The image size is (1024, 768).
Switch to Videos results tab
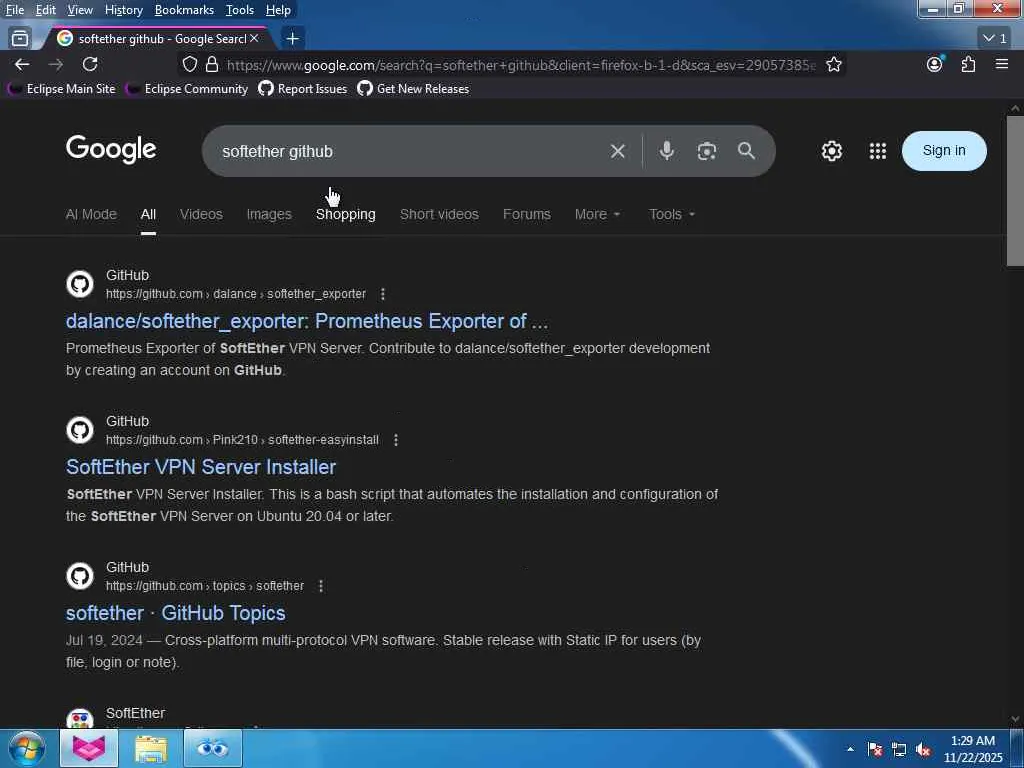click(201, 214)
